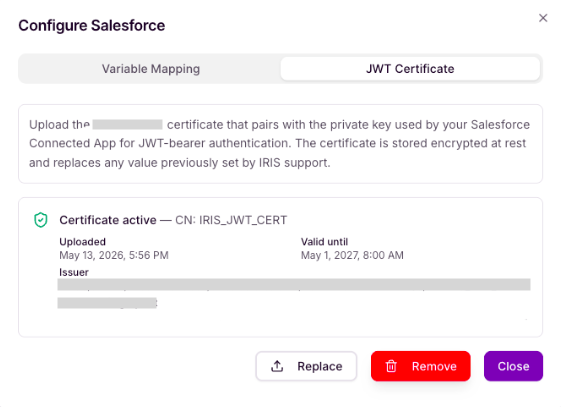Click the Configure Salesforce dialog title
Screen dimensions: 561x407
[92, 25]
